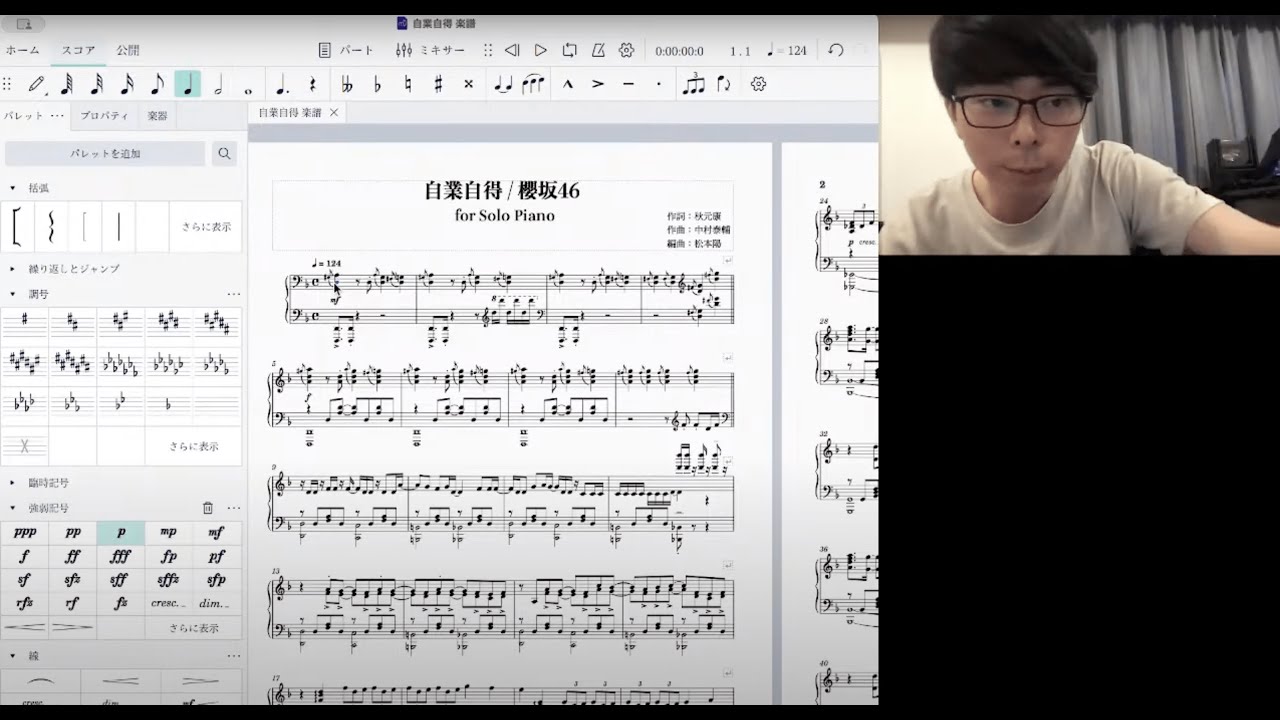The width and height of the screenshot is (1280, 720).
Task: Expand the 繰り返しとジャンプ palette section
Action: [x=13, y=269]
